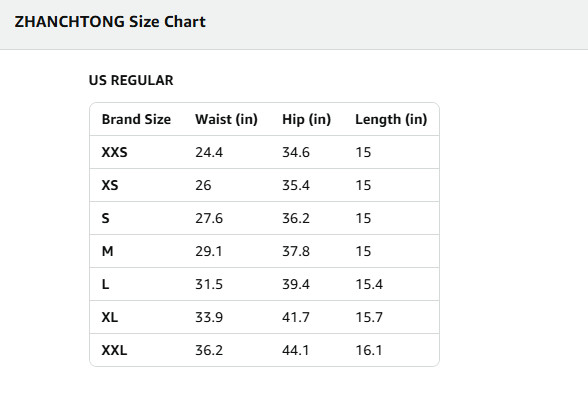Select the L size row label
This screenshot has width=588, height=414.
coord(105,284)
